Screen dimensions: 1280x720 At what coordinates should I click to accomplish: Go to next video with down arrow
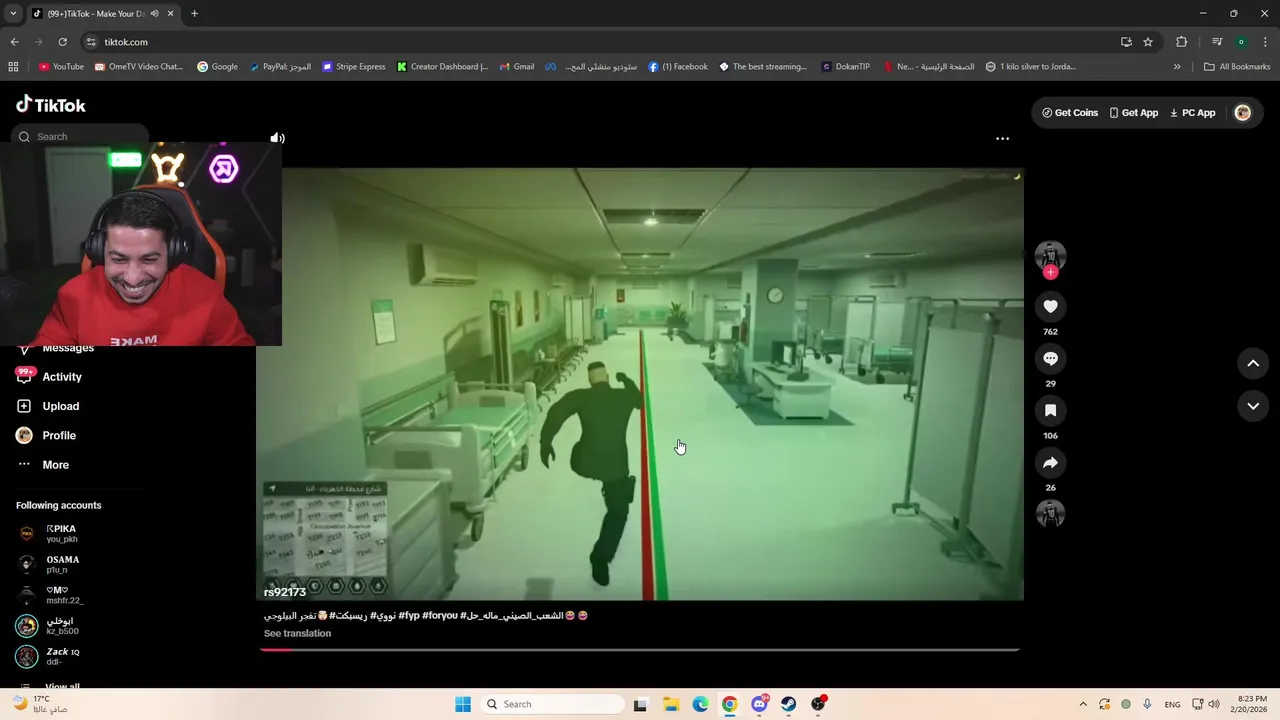1253,406
